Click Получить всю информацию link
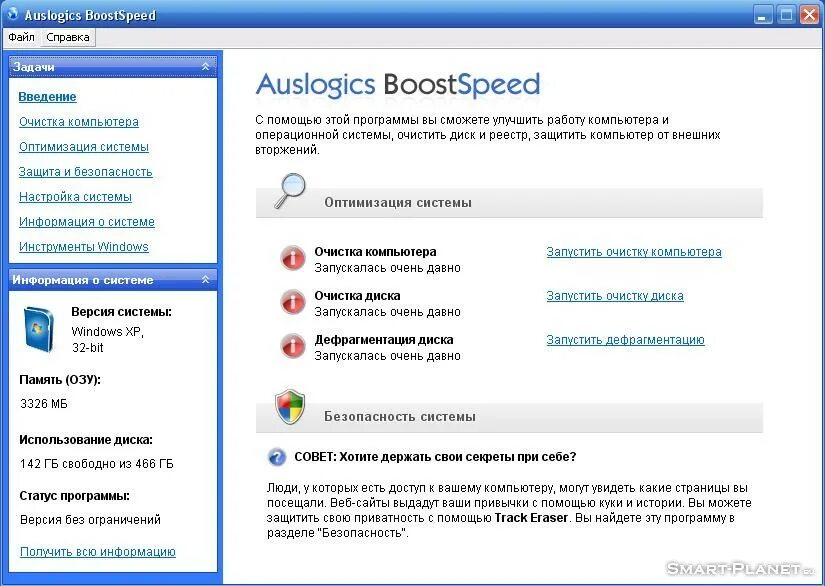The image size is (825, 586). point(98,552)
